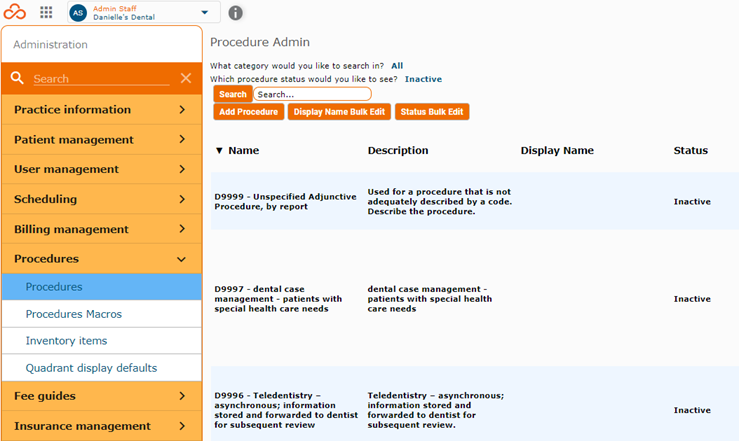Expand the Billing management section

pyautogui.click(x=102, y=229)
